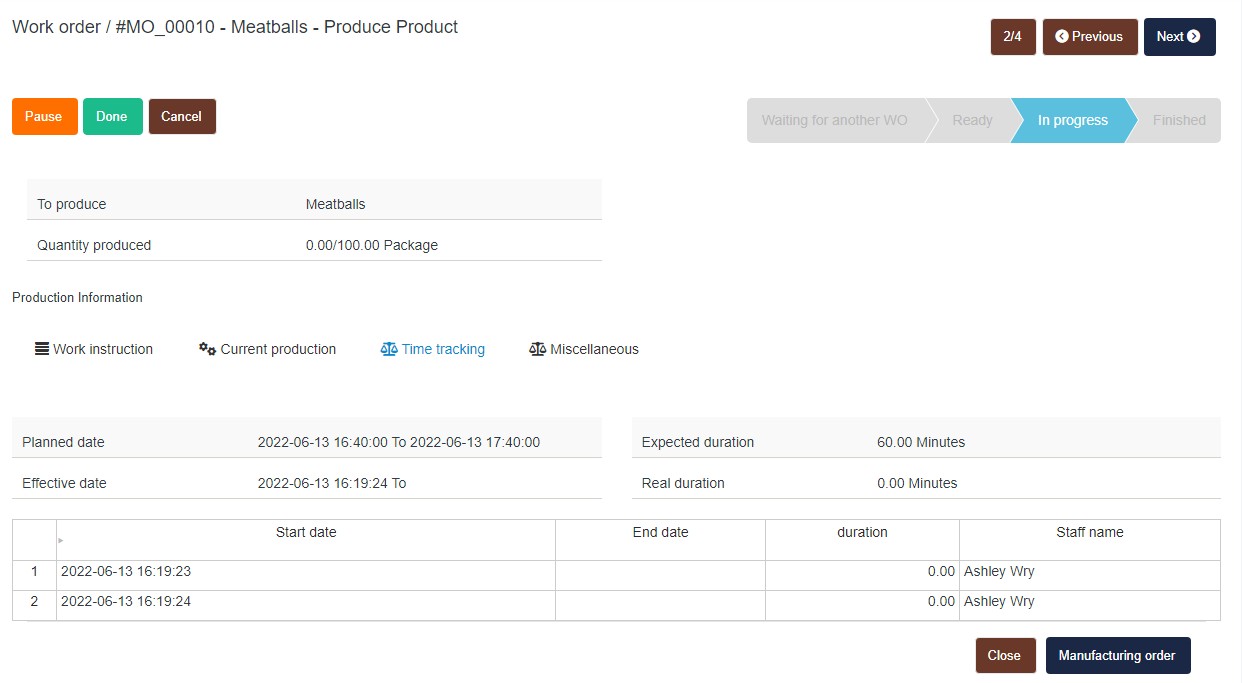Select the In progress status stage
The width and height of the screenshot is (1242, 683).
(x=1072, y=121)
